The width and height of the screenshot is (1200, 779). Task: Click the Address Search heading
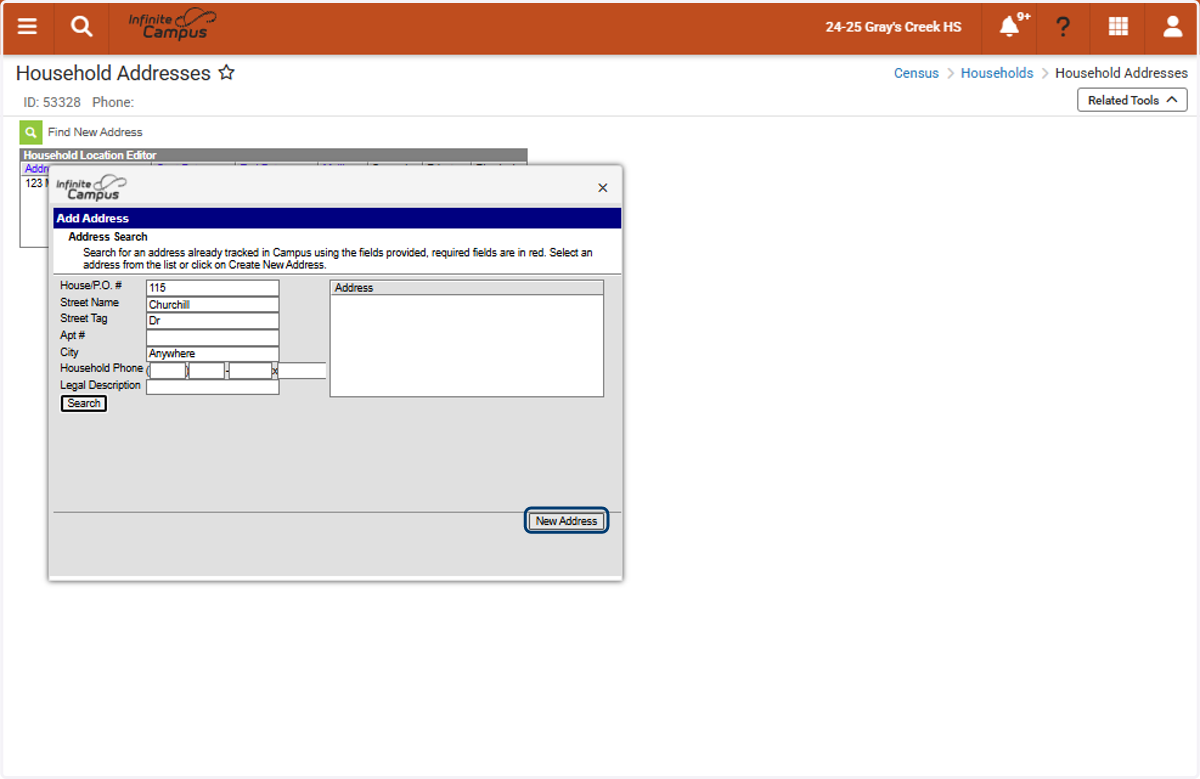click(108, 237)
